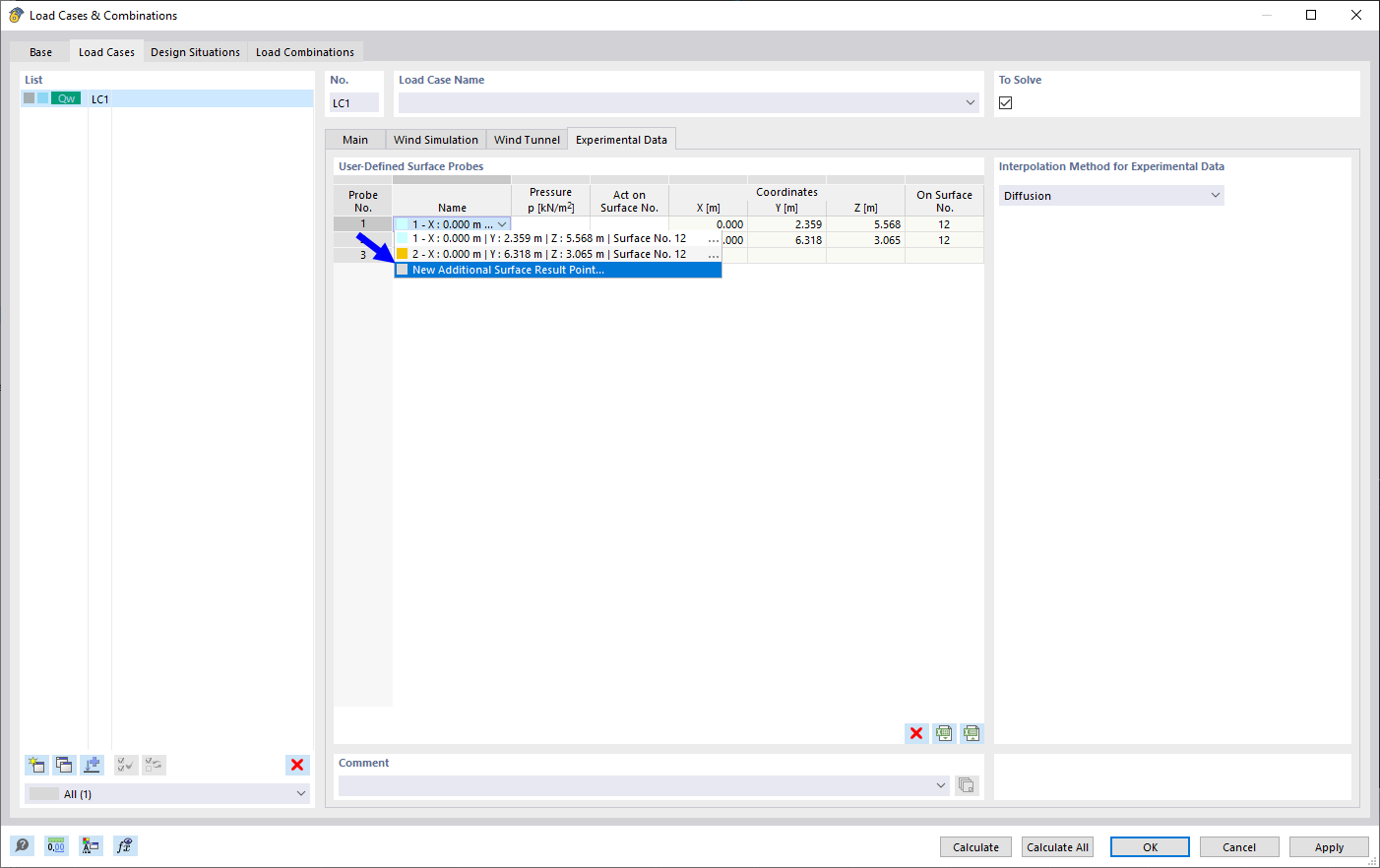Screen dimensions: 1380x868
Task: Confirm with the OK button
Action: point(1150,847)
